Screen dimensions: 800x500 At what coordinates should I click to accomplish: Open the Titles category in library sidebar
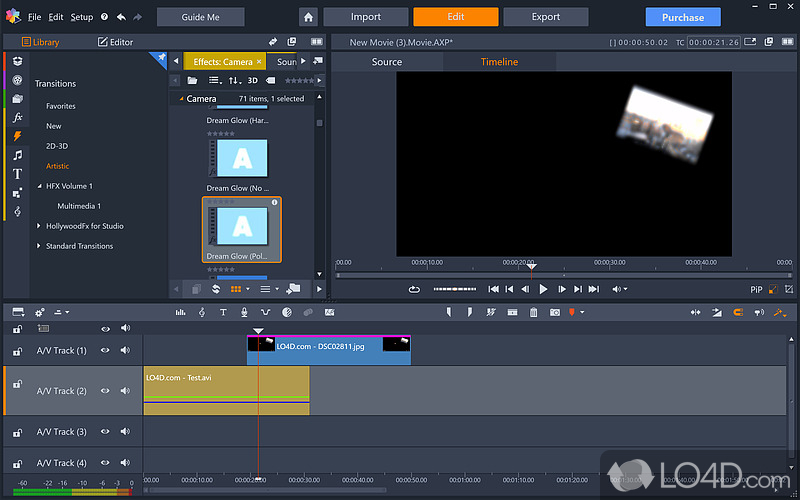pyautogui.click(x=17, y=174)
